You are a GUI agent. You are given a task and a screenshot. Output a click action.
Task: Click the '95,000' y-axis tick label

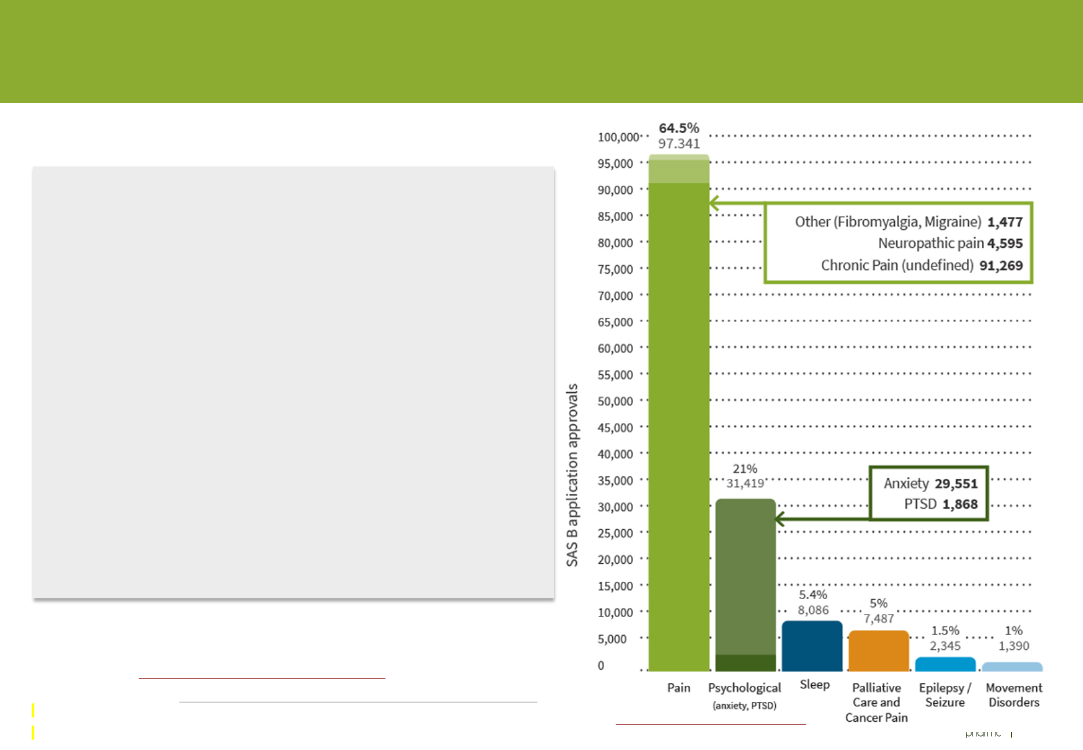point(615,164)
